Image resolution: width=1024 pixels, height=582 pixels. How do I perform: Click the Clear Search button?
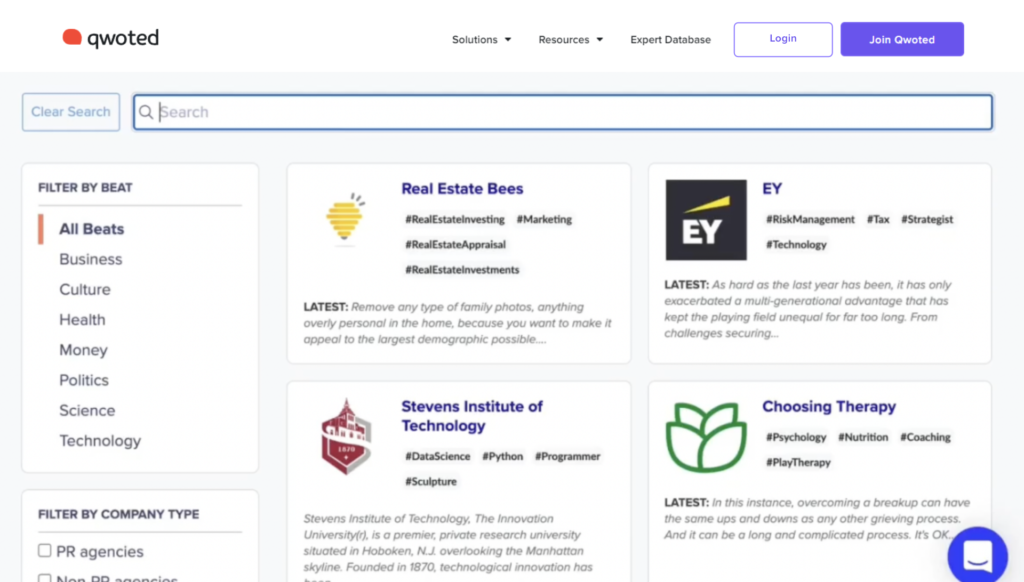71,112
